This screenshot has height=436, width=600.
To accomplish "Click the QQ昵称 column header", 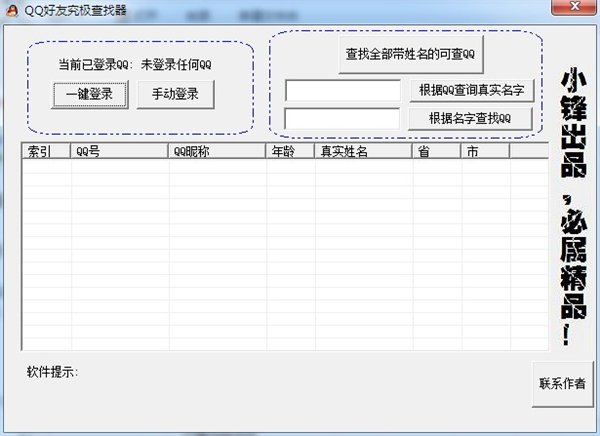I will [x=217, y=151].
